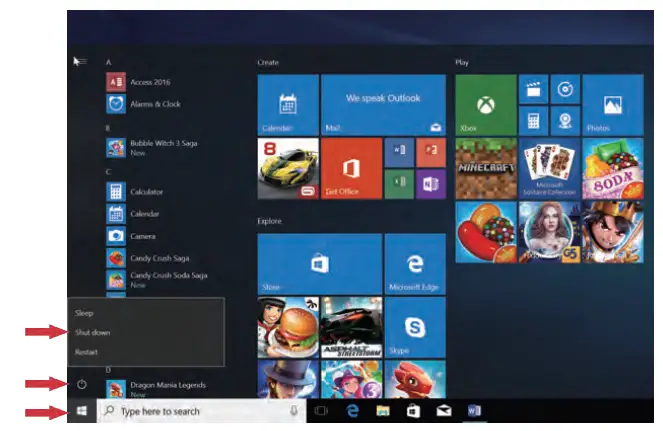Open Calculator from the app list
Screen dimensions: 663x431
click(134, 192)
